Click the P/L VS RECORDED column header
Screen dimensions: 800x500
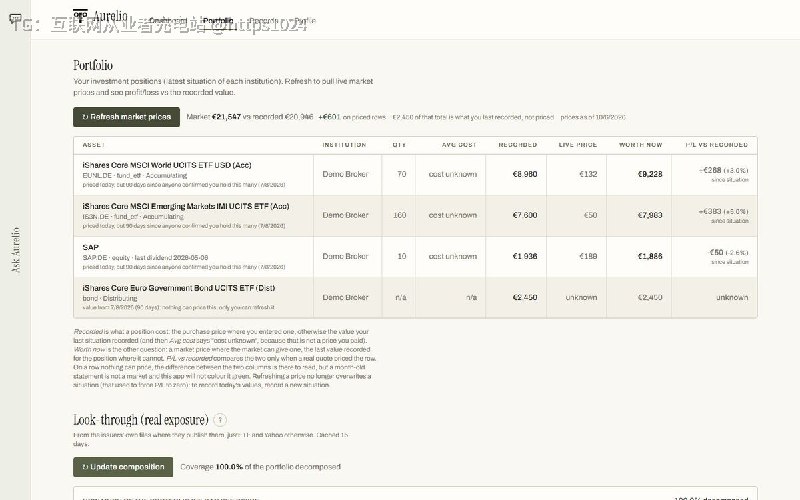(717, 145)
